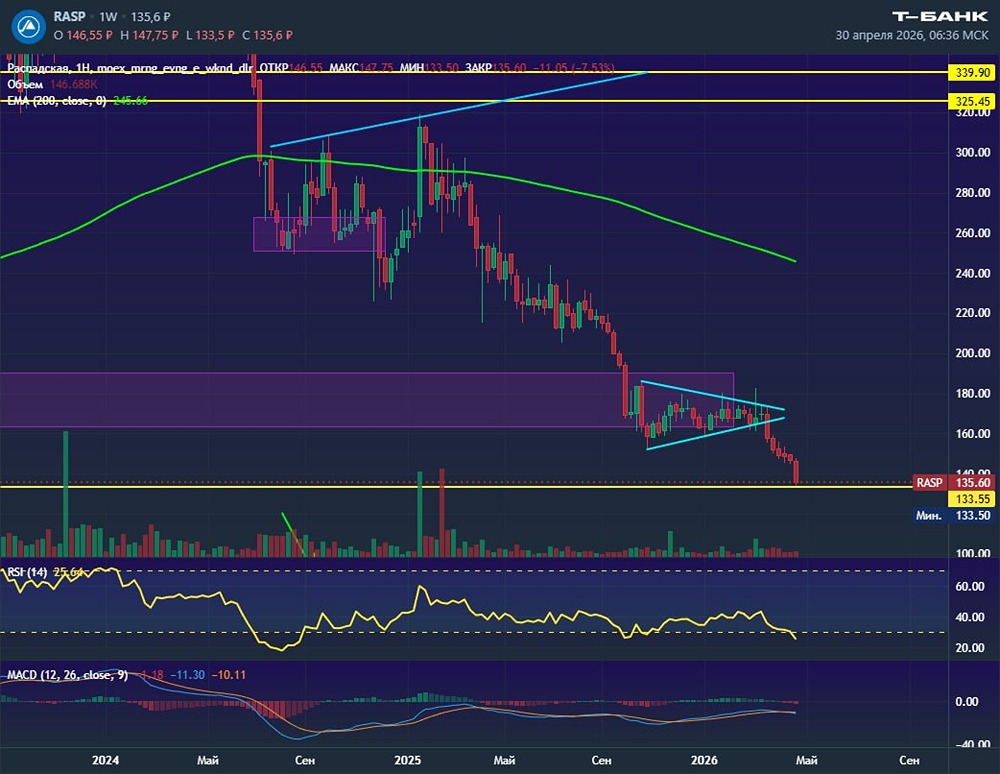This screenshot has height=774, width=1000.
Task: Click the 2025 label on time axis
Action: coord(408,760)
